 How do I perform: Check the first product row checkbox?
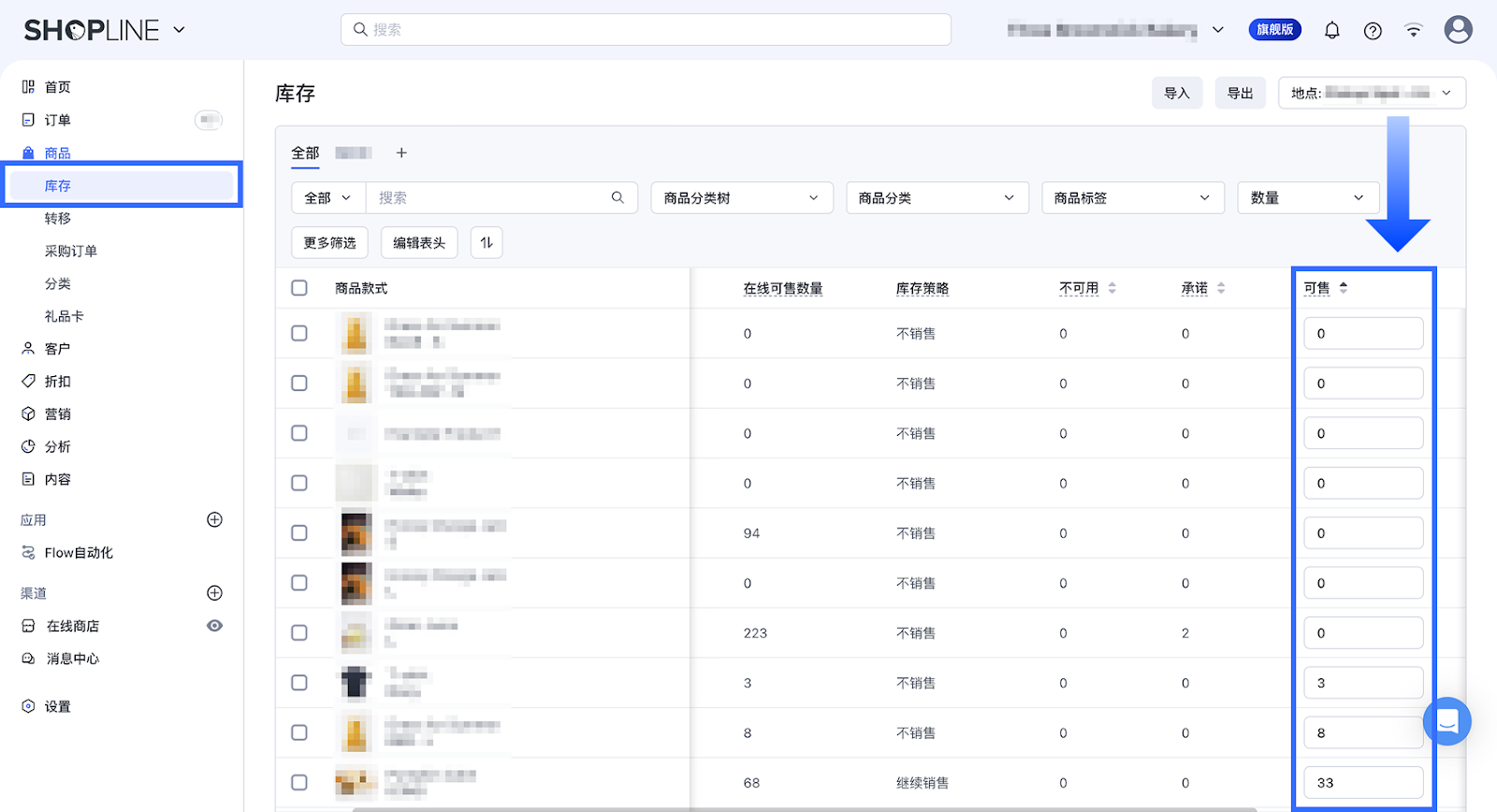click(x=299, y=334)
